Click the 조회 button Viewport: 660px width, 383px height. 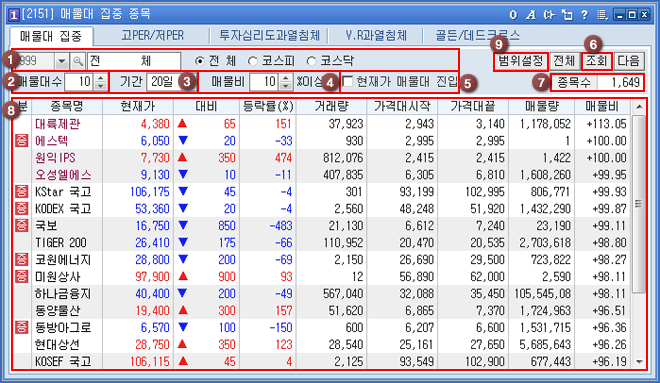(x=596, y=61)
